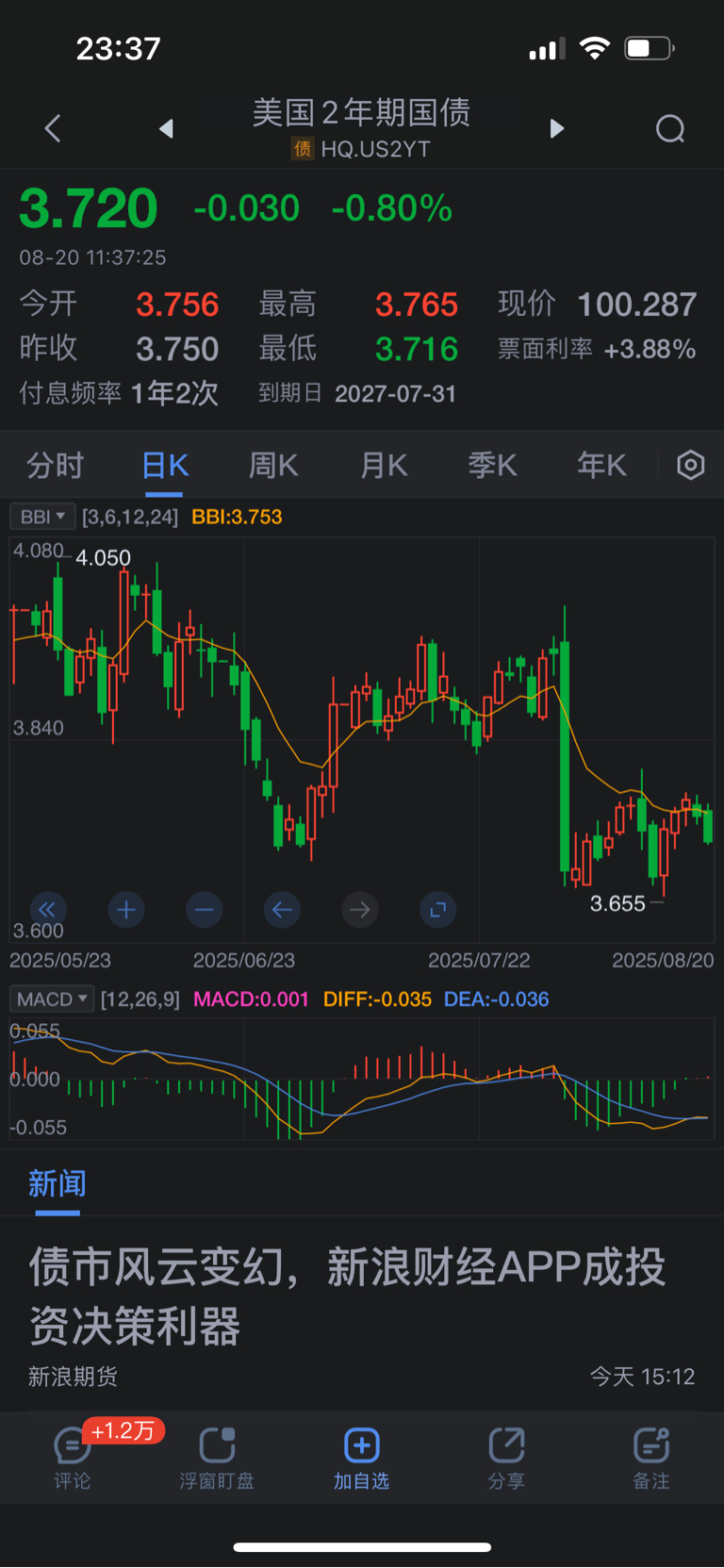Image resolution: width=724 pixels, height=1568 pixels.
Task: Tap percent change -0.80%
Action: (x=392, y=208)
